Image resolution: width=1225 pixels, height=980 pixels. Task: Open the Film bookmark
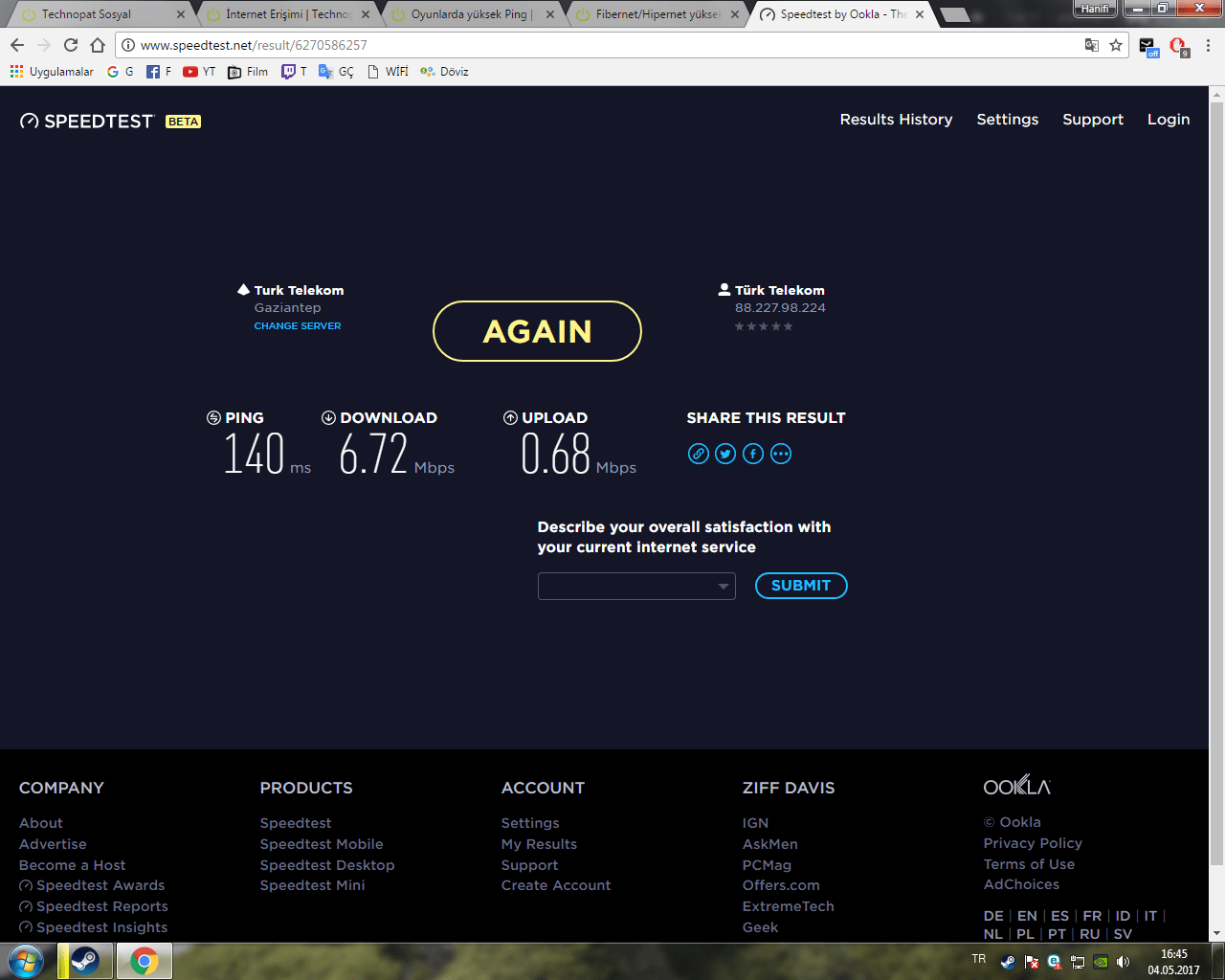248,72
